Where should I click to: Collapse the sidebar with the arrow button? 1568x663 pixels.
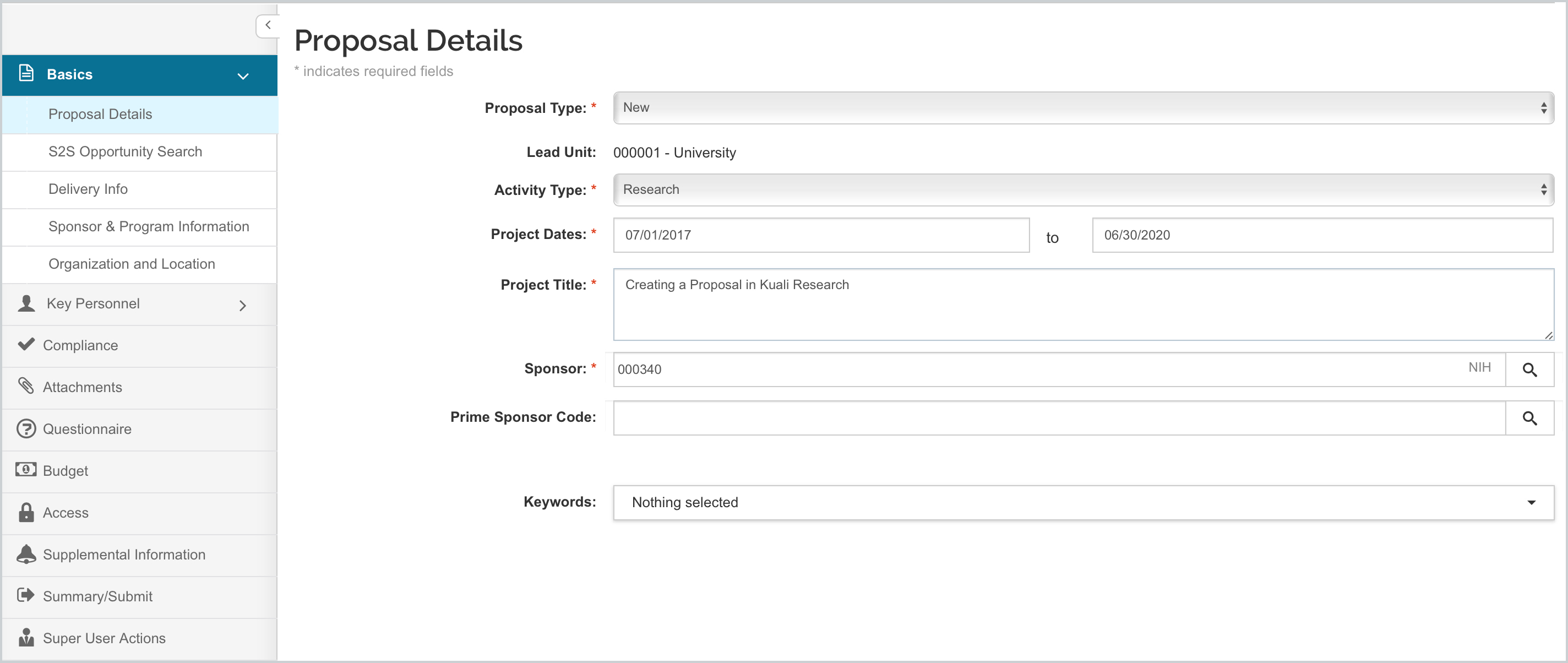pos(267,25)
